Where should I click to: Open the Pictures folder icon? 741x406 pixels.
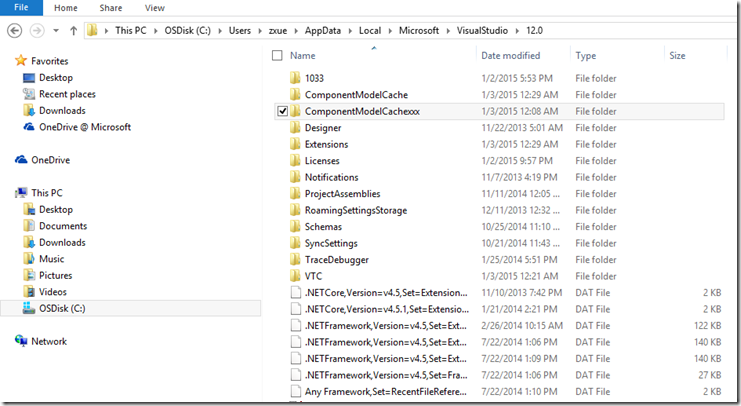click(x=29, y=275)
